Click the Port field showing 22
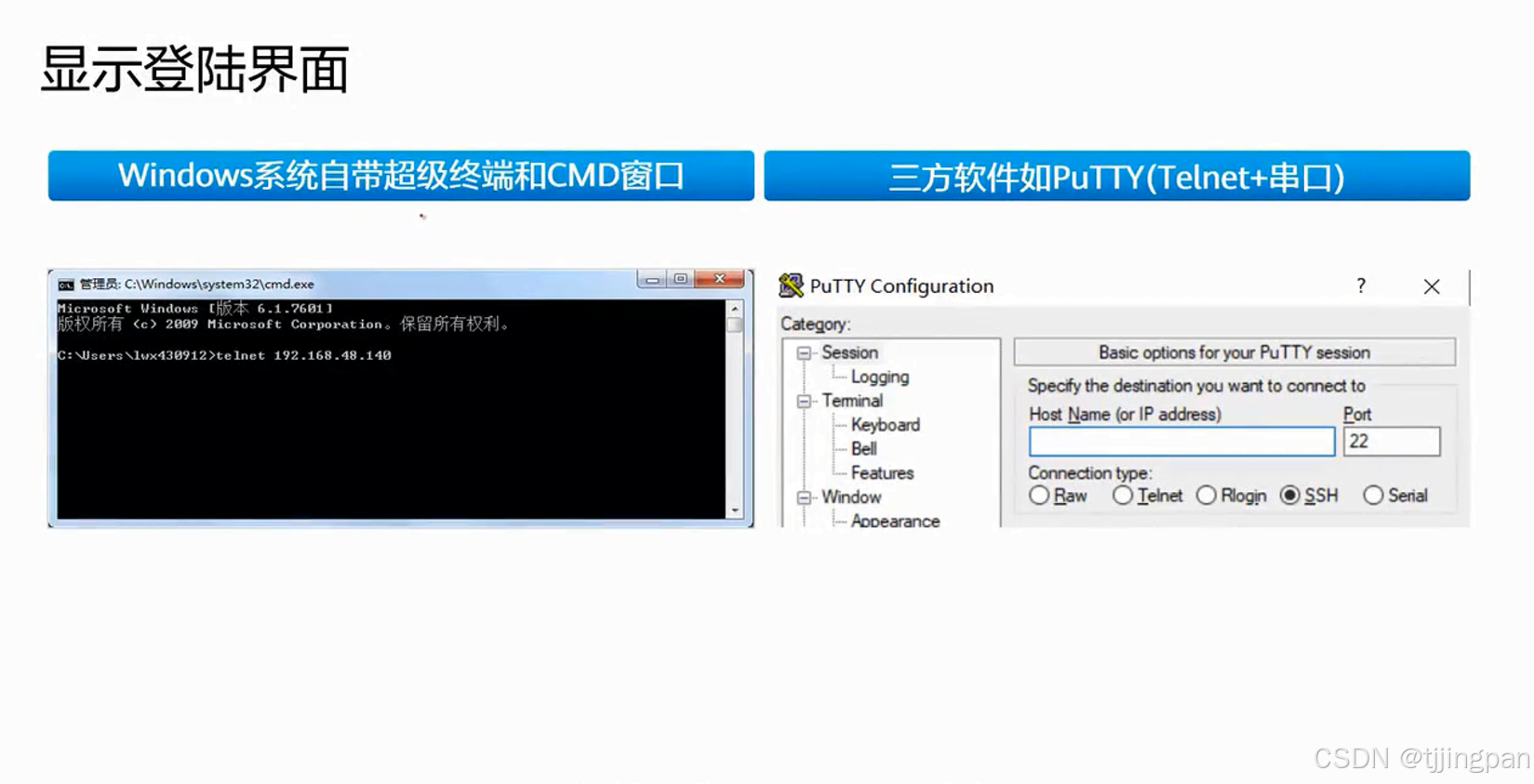1534x784 pixels. coord(1392,442)
